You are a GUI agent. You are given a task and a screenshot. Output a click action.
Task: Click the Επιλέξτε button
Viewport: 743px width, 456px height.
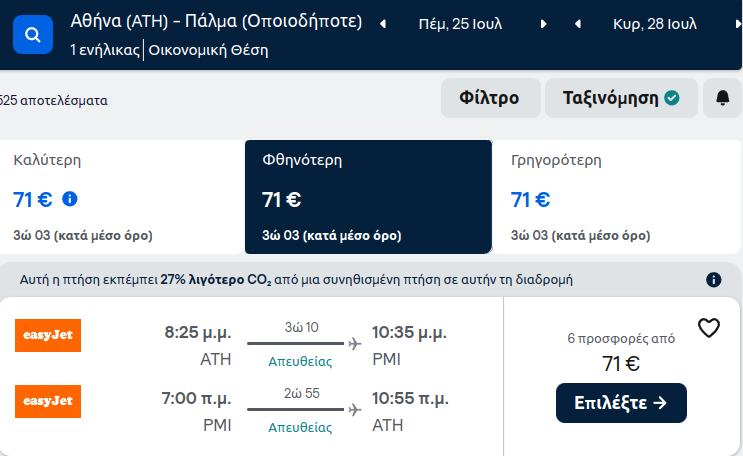pyautogui.click(x=621, y=403)
